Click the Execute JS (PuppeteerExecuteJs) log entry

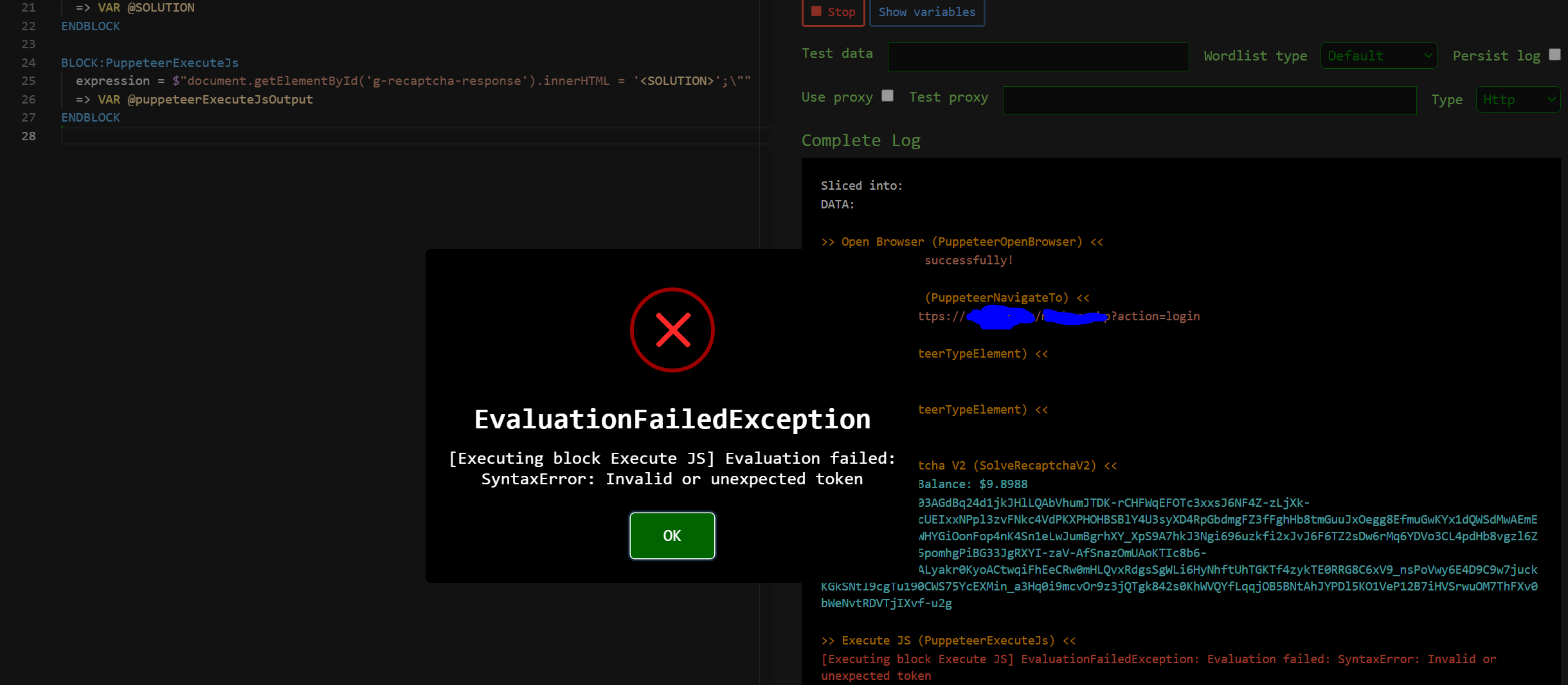point(948,641)
